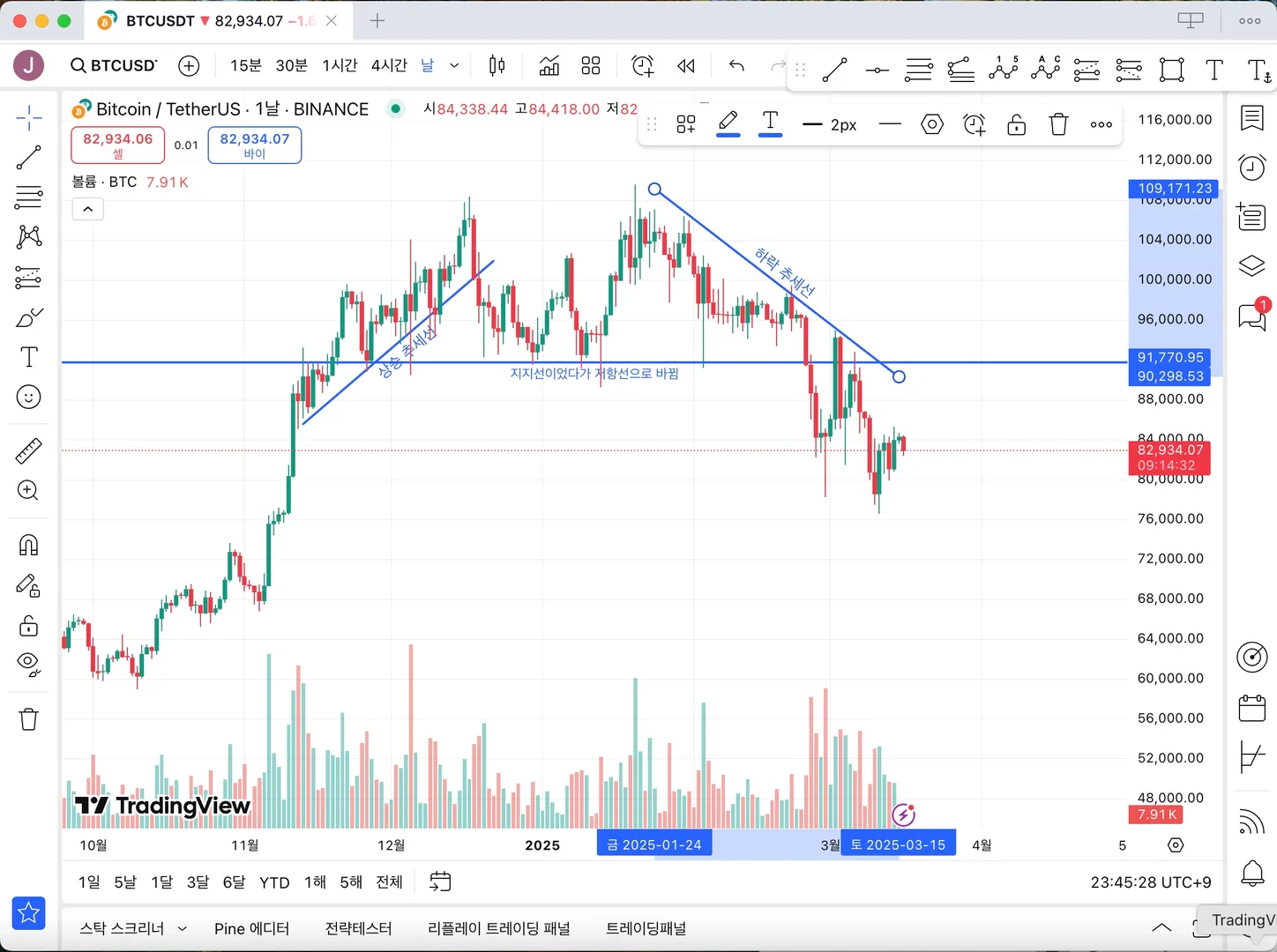Toggle the favorite star at bottom left

(29, 913)
